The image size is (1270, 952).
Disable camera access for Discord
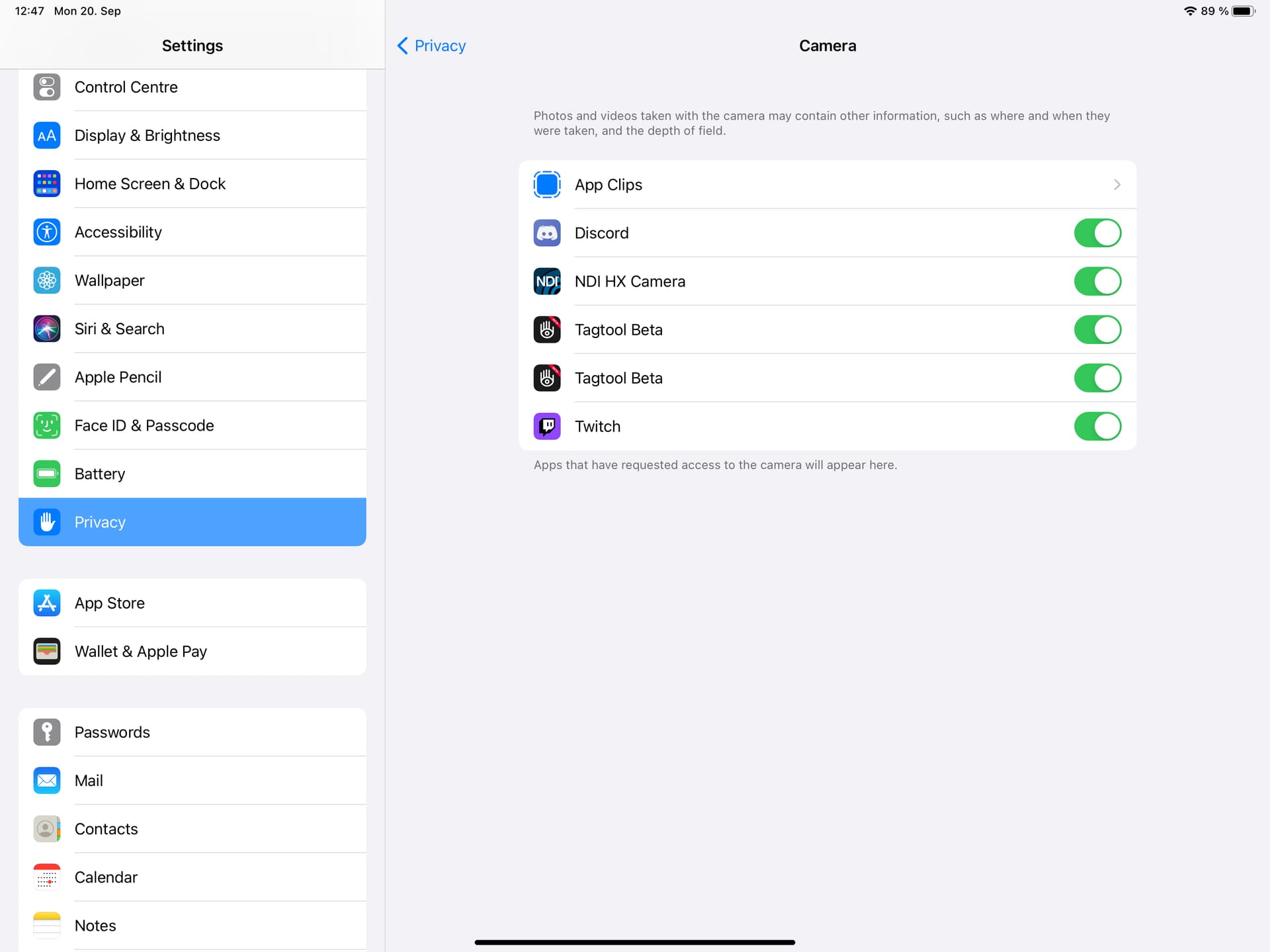[1097, 233]
